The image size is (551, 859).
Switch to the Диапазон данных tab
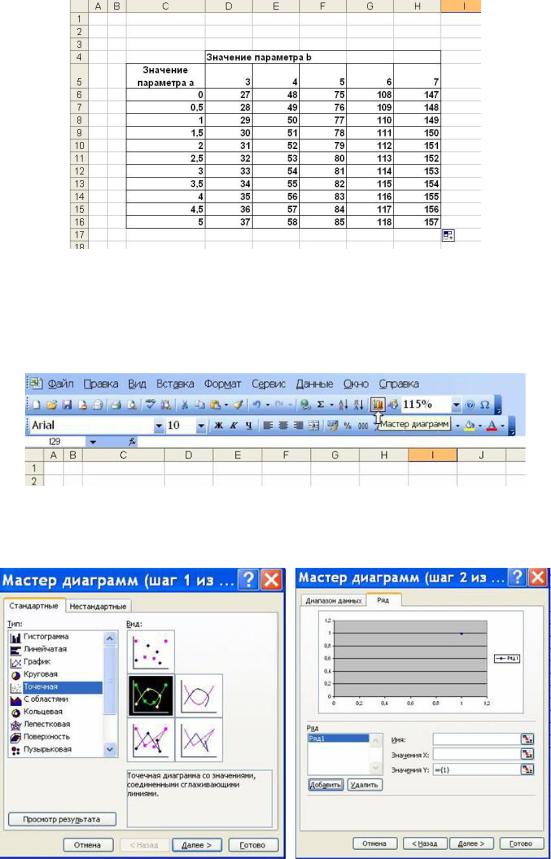(x=333, y=600)
